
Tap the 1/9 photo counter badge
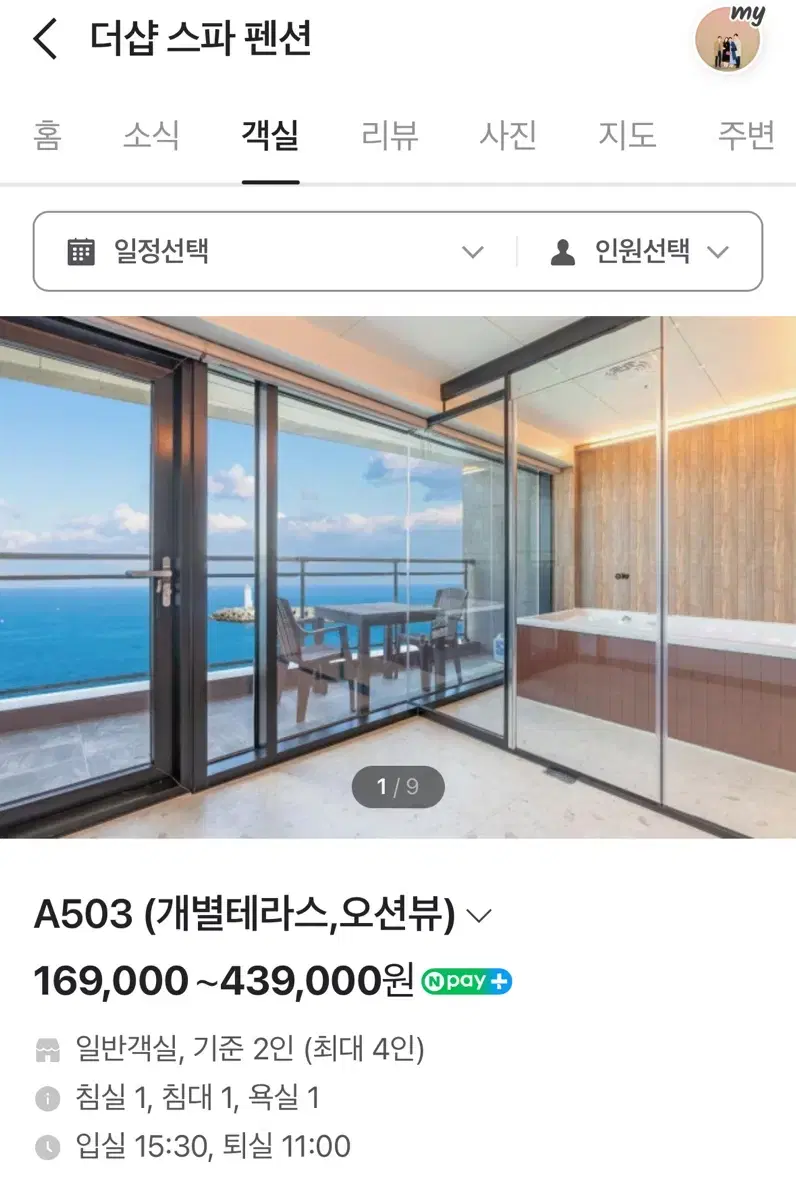pos(398,787)
